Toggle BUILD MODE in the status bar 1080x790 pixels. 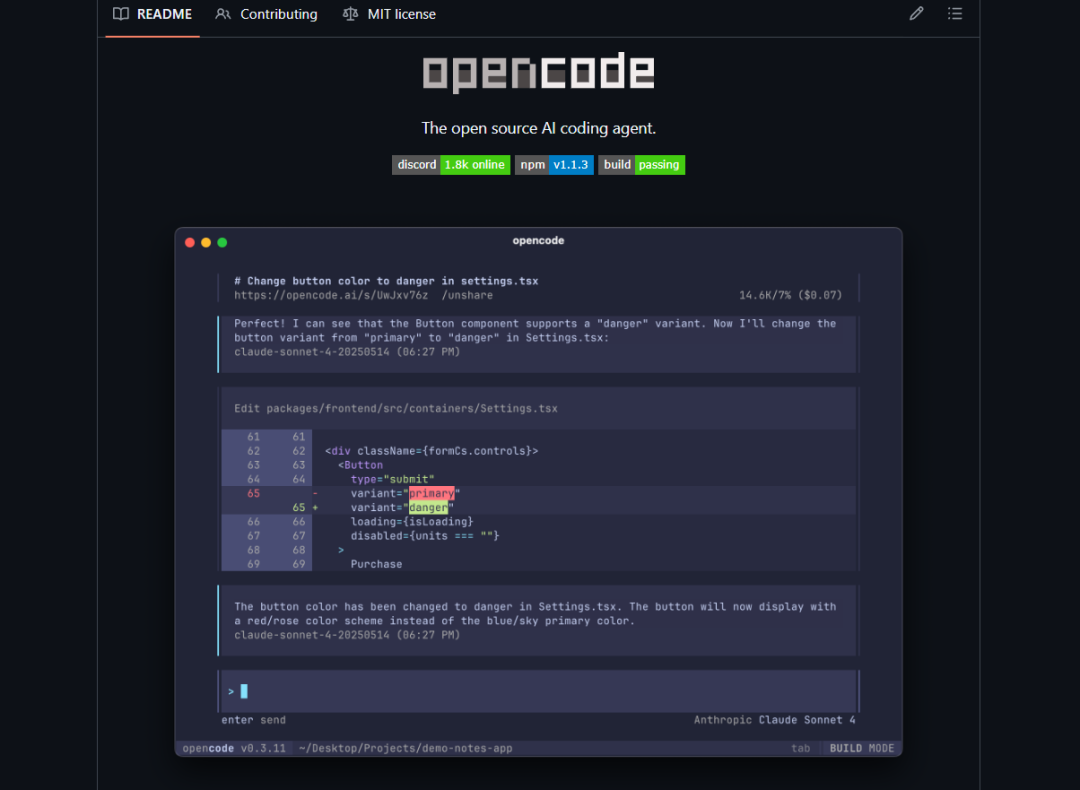click(x=862, y=747)
